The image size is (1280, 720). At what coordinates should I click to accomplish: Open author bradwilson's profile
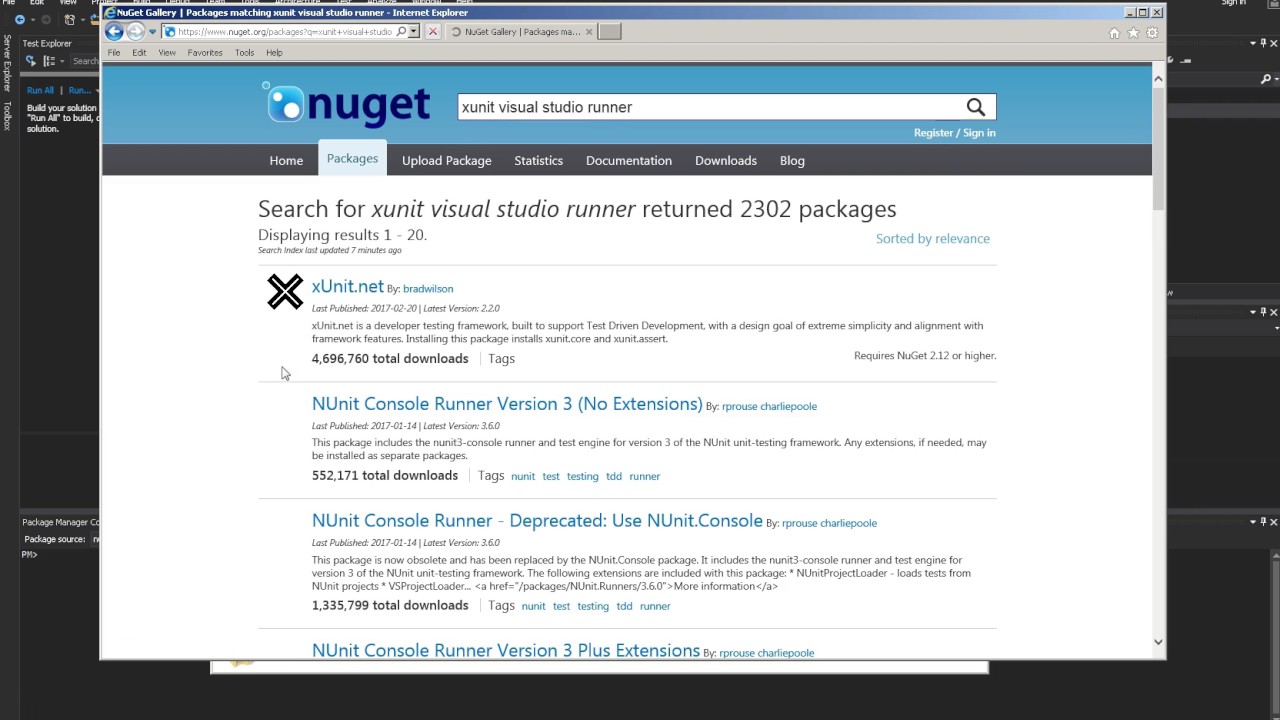(x=428, y=289)
